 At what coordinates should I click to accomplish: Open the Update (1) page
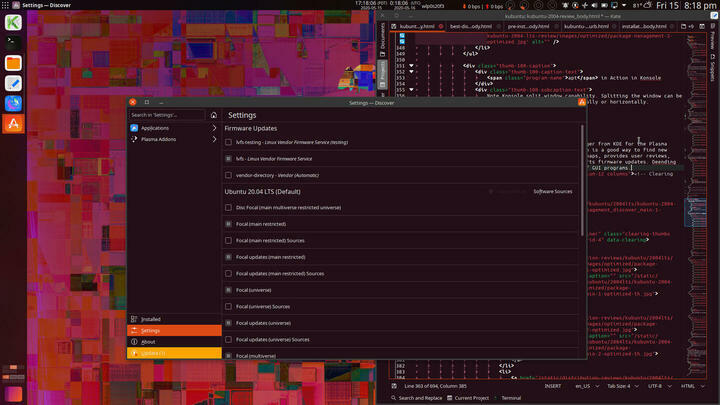pos(174,353)
